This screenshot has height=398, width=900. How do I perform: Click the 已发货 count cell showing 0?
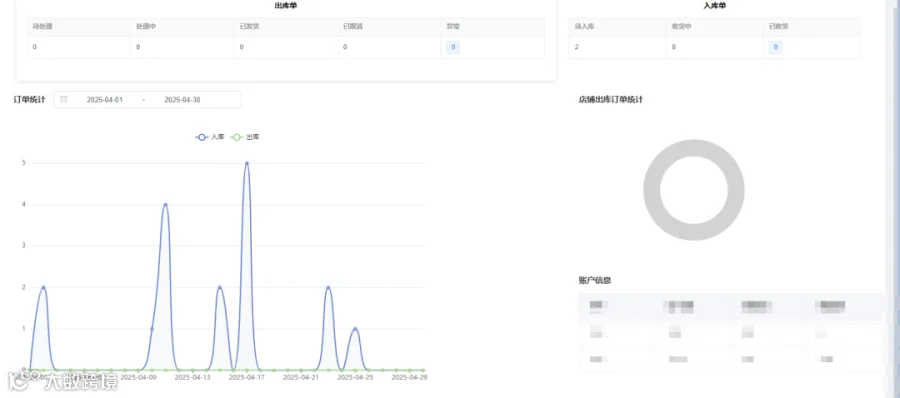[x=285, y=47]
